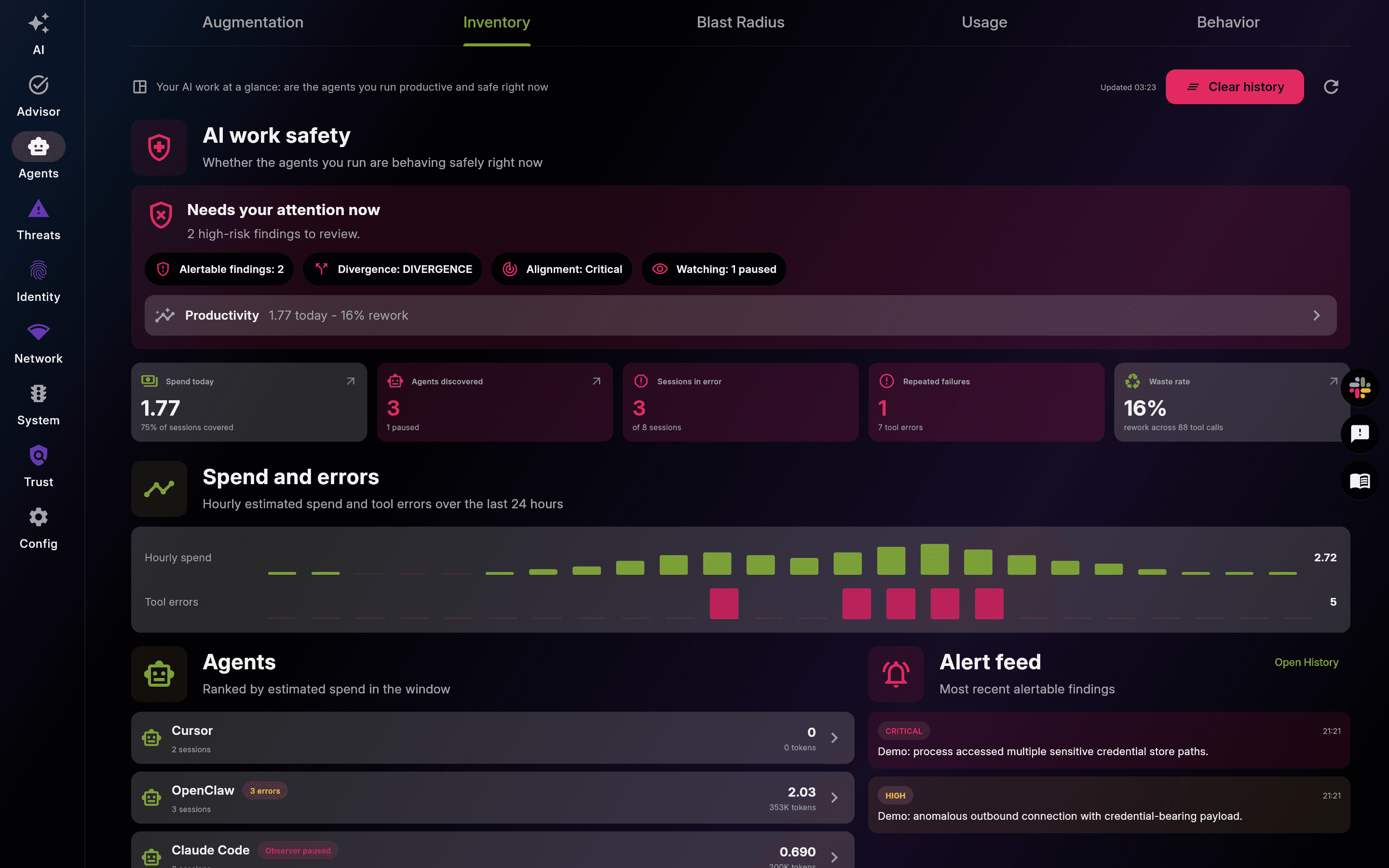This screenshot has height=868, width=1389.
Task: Expand the Claude Code agent row chevron
Action: coord(834,857)
